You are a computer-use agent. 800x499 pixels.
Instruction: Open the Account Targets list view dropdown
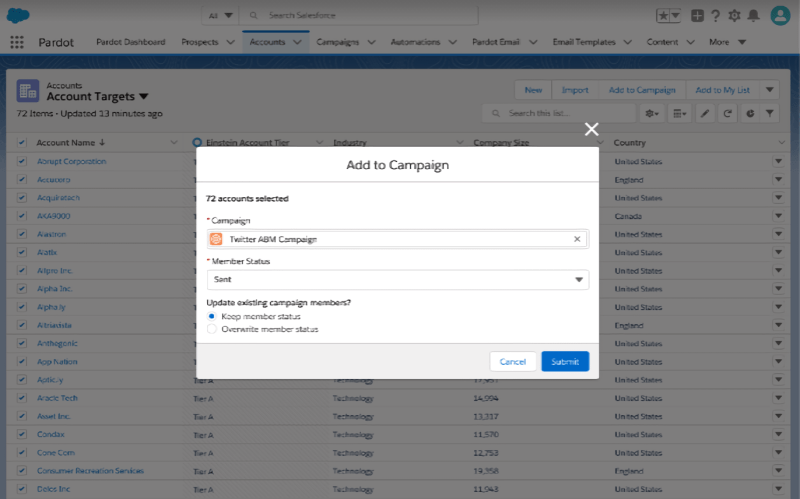tap(143, 96)
